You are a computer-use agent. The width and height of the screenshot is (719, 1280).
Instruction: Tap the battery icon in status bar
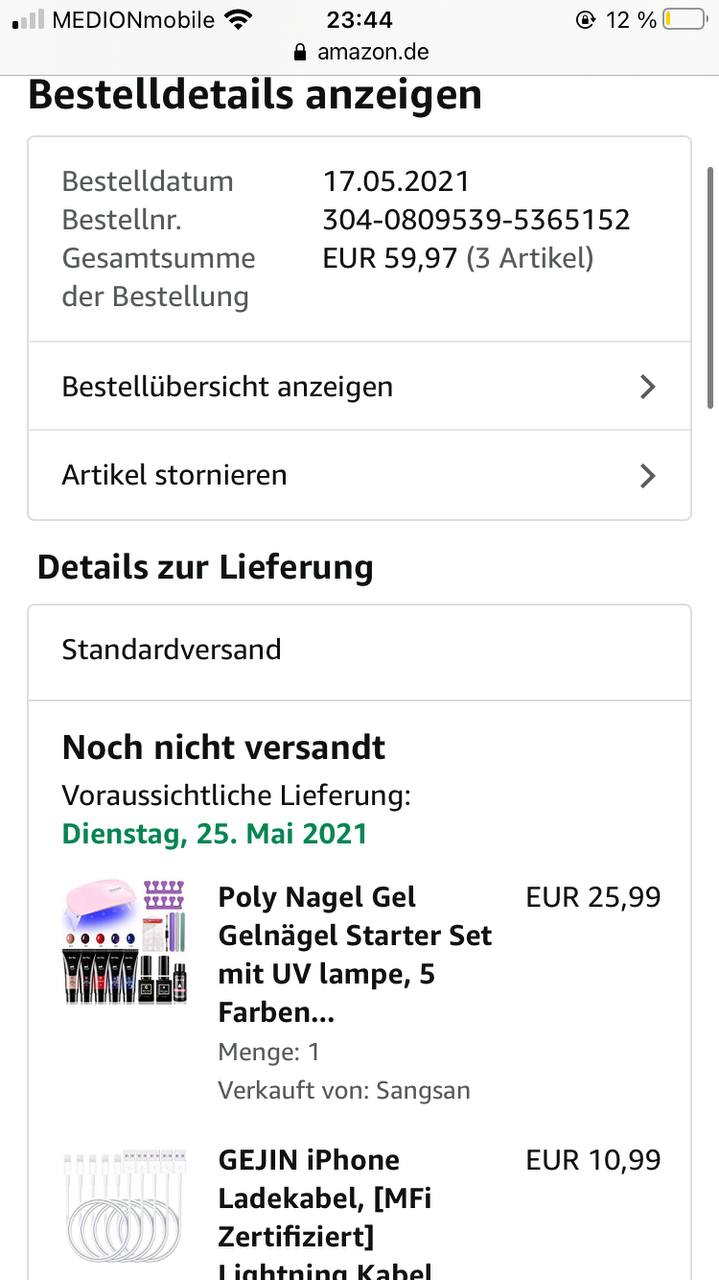(685, 19)
